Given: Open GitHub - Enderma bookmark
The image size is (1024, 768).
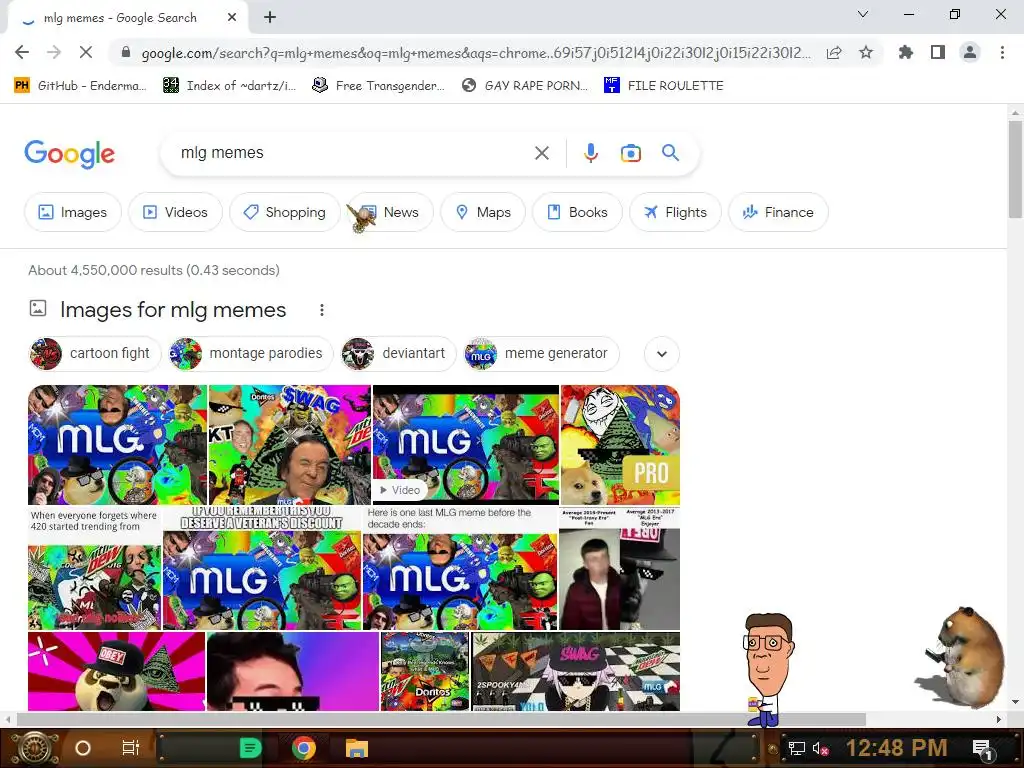Looking at the screenshot, I should coord(80,86).
